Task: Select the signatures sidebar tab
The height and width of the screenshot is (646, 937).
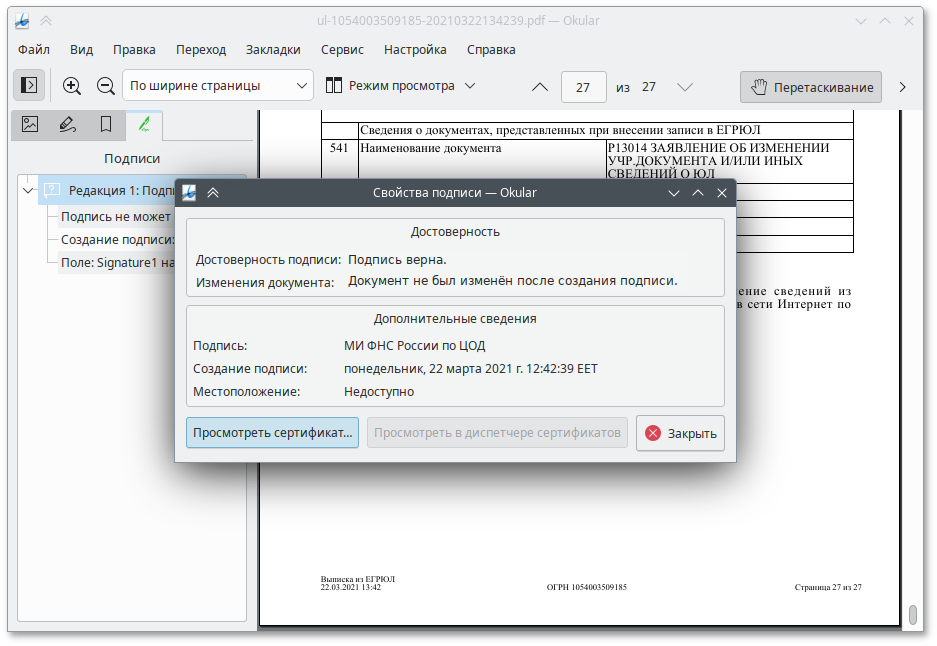Action: coord(144,125)
